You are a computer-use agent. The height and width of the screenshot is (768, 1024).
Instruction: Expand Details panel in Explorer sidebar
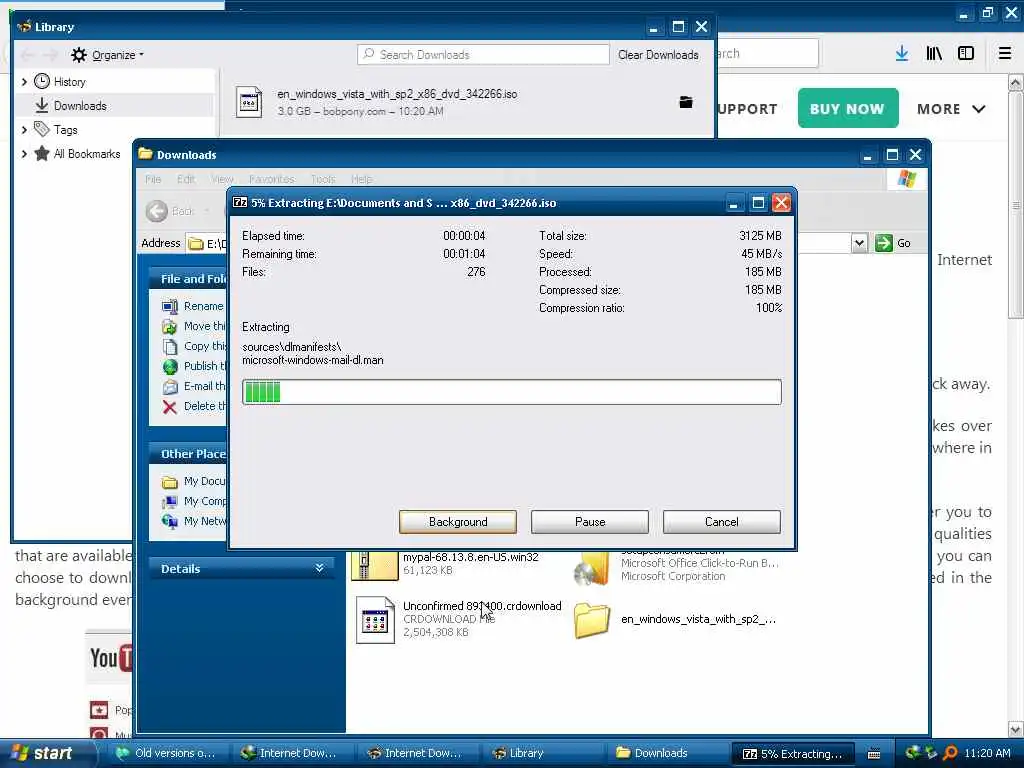click(x=319, y=568)
